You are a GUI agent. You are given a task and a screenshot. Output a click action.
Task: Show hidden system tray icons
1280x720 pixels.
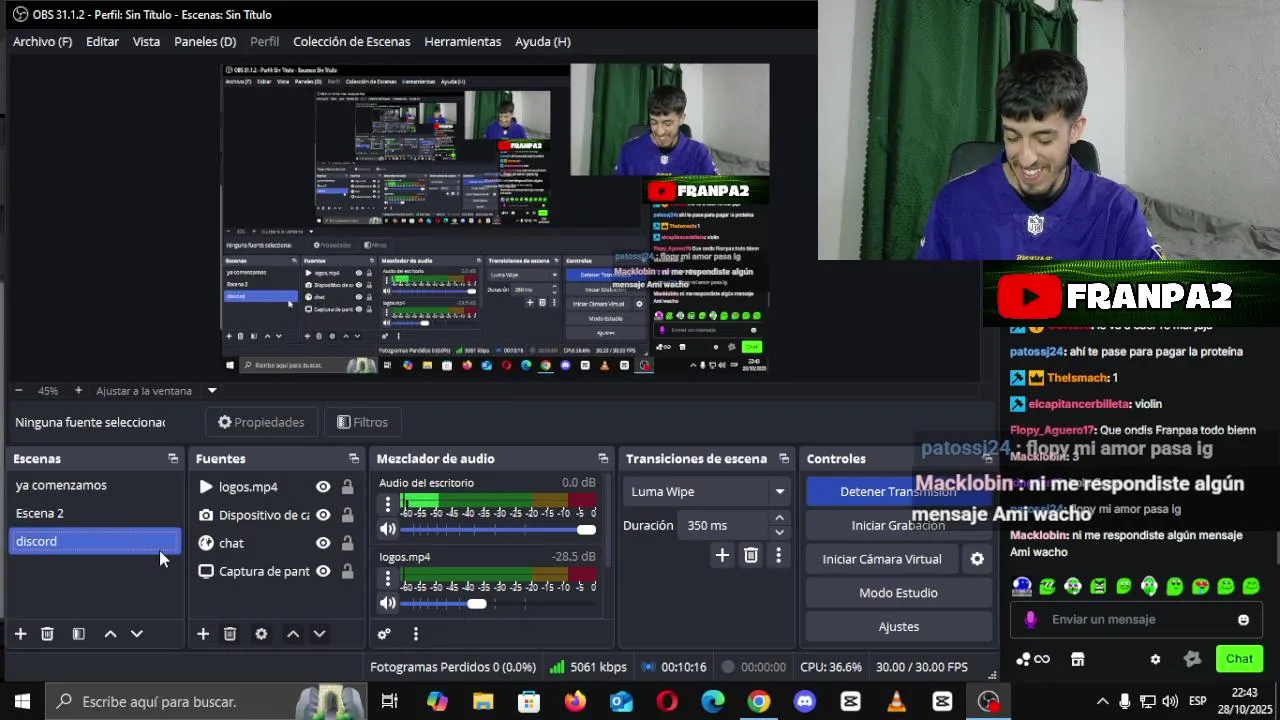coord(1102,701)
